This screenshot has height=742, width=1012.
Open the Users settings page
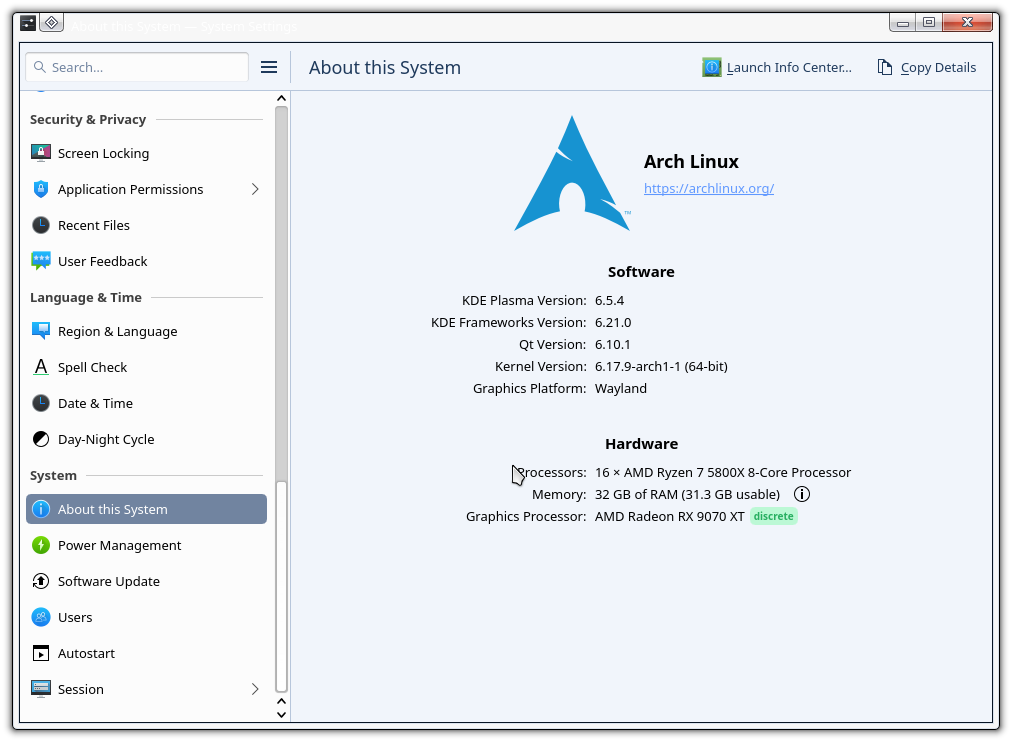pyautogui.click(x=147, y=617)
